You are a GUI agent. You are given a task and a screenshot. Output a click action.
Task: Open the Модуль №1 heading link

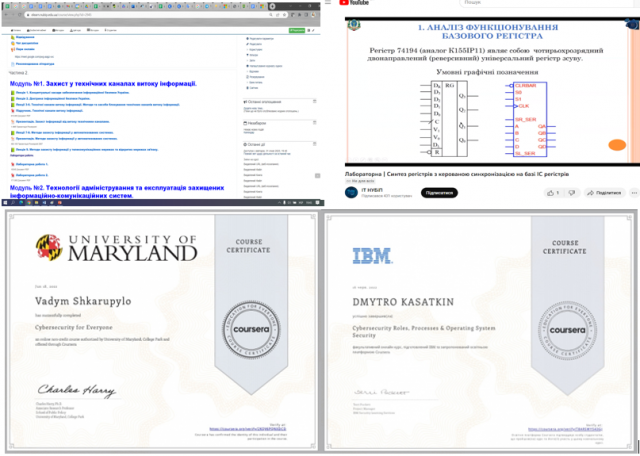pos(103,84)
